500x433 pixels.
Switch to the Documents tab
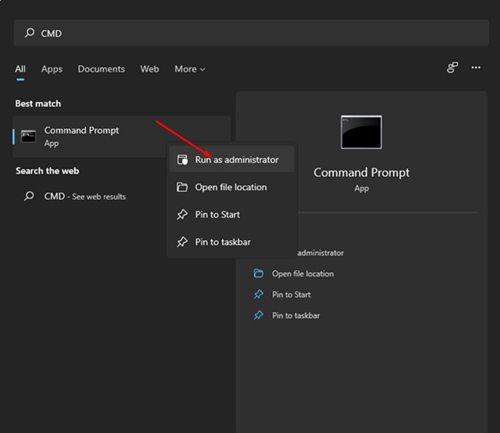pyautogui.click(x=101, y=69)
